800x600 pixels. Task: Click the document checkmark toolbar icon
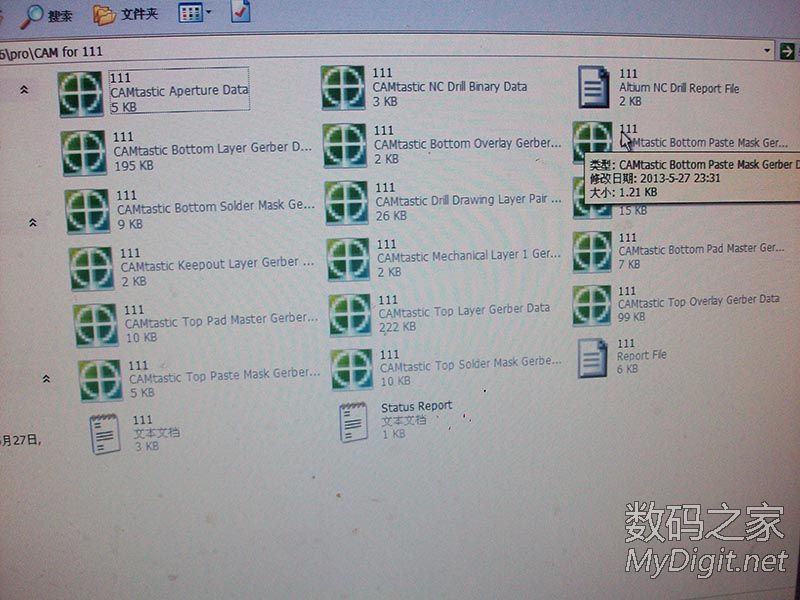tap(240, 11)
